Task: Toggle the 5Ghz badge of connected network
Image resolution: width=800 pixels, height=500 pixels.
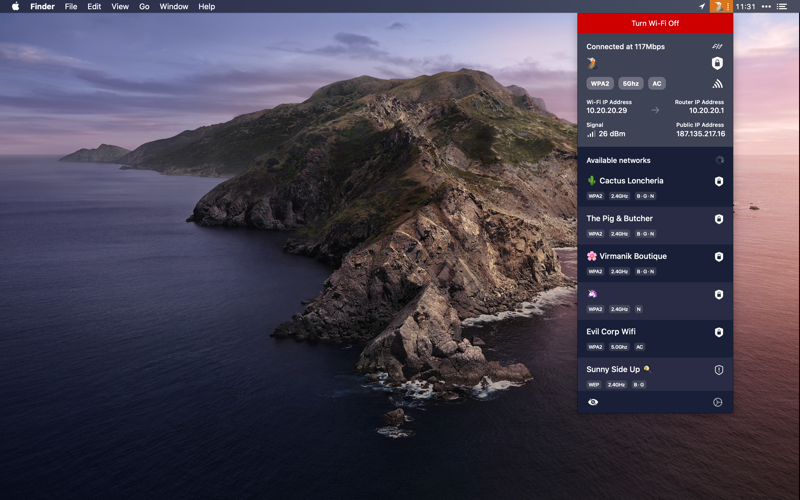Action: point(631,84)
